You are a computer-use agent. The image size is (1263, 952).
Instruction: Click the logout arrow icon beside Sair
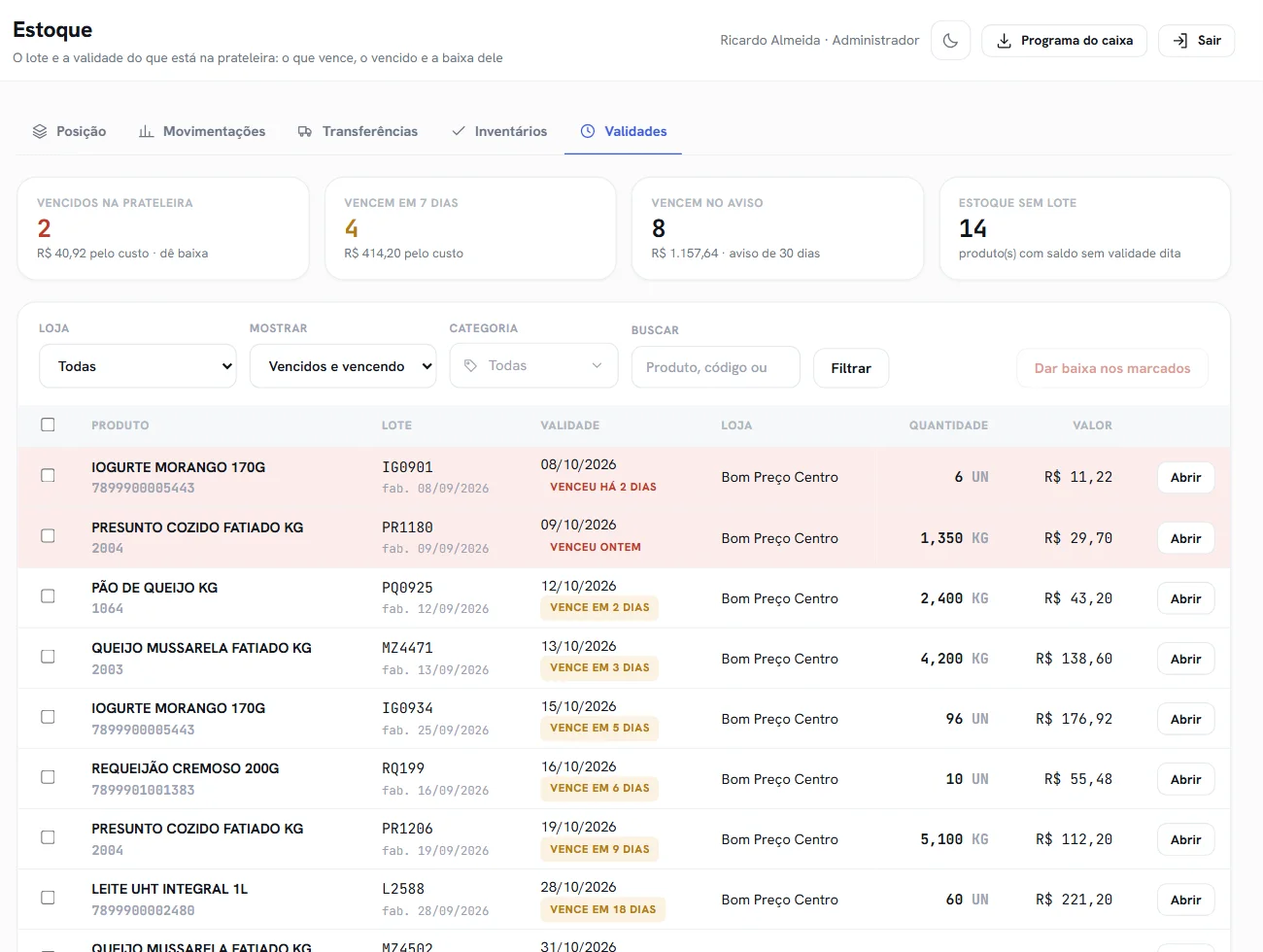tap(1180, 41)
